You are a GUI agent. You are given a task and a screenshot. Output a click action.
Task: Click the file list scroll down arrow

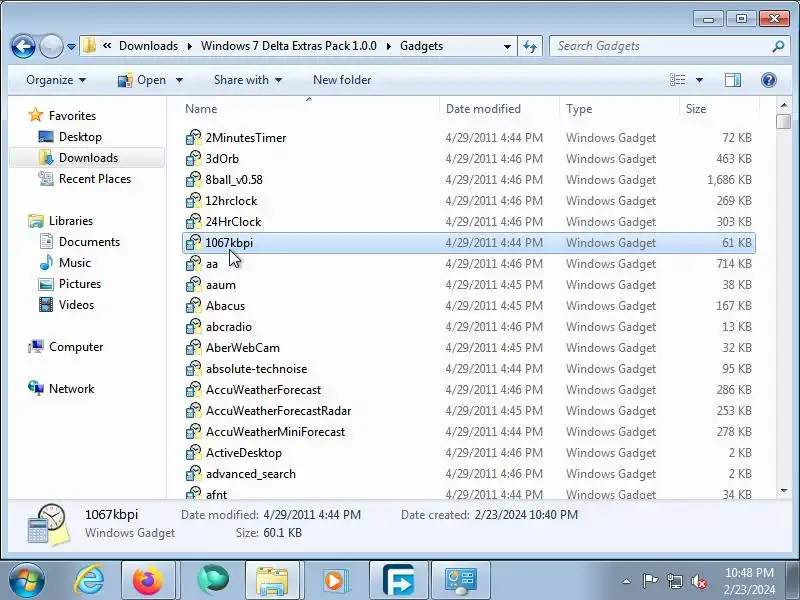(784, 491)
